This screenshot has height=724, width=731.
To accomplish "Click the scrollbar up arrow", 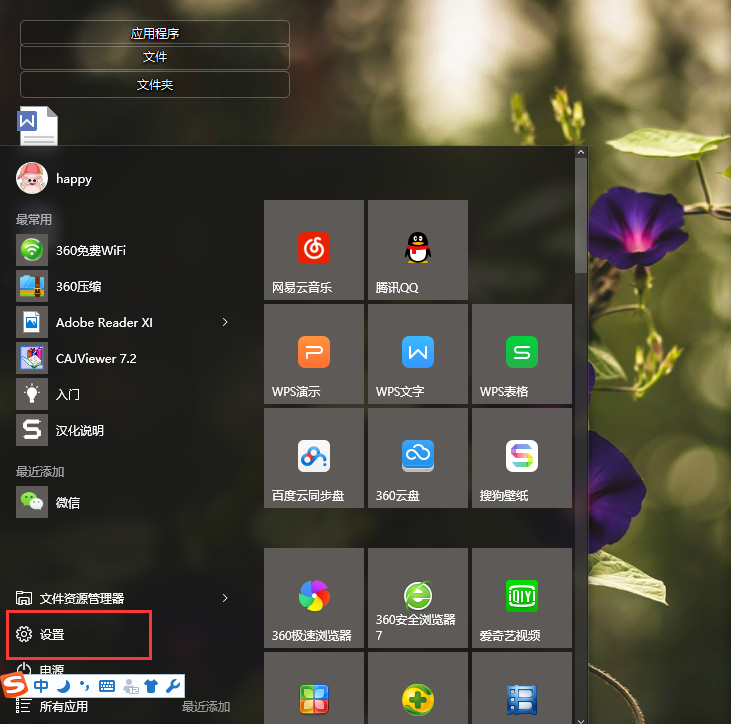I will click(580, 152).
